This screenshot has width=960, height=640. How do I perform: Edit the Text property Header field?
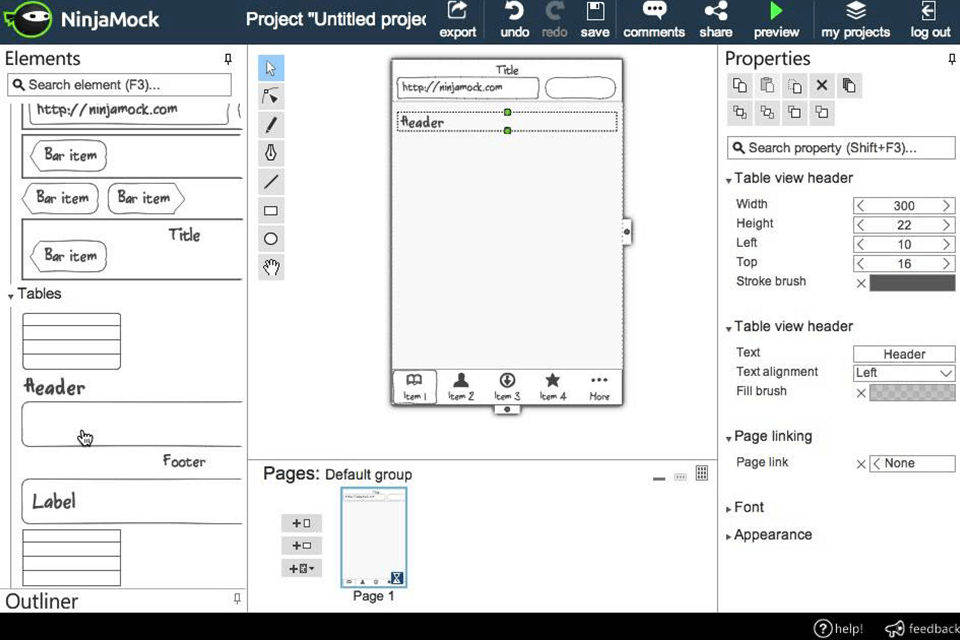click(904, 354)
